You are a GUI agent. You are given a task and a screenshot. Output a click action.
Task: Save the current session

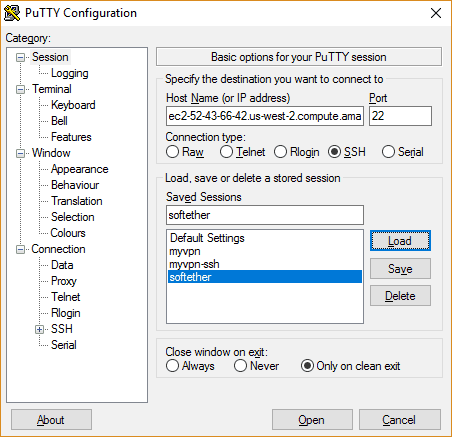[x=400, y=269]
